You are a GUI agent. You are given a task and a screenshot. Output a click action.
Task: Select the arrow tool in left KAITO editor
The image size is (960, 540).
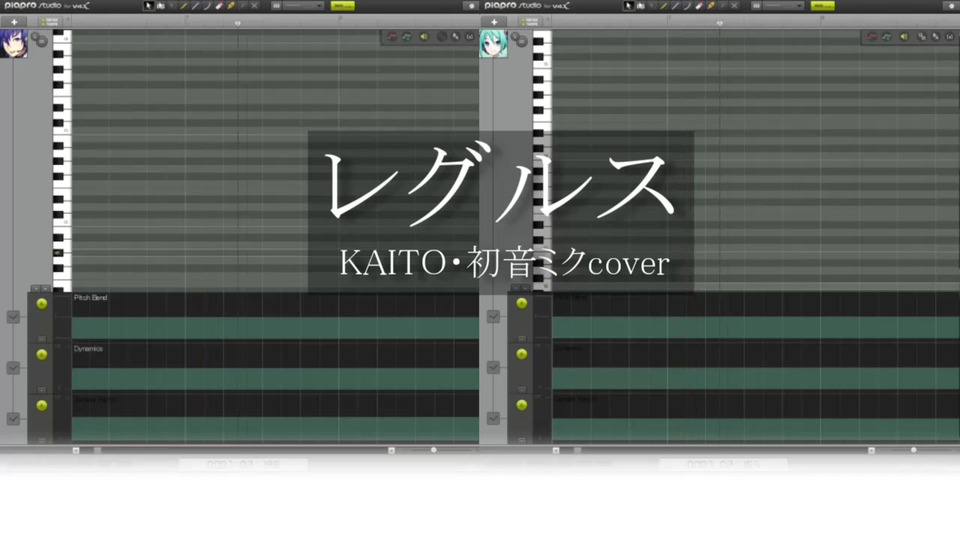148,6
